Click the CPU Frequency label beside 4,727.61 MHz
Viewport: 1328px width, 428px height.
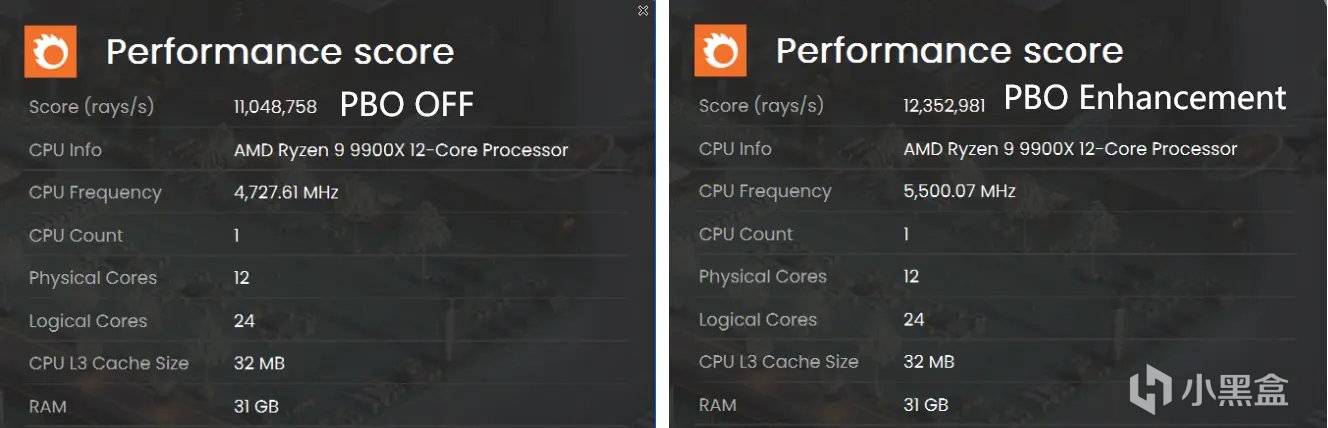(95, 192)
